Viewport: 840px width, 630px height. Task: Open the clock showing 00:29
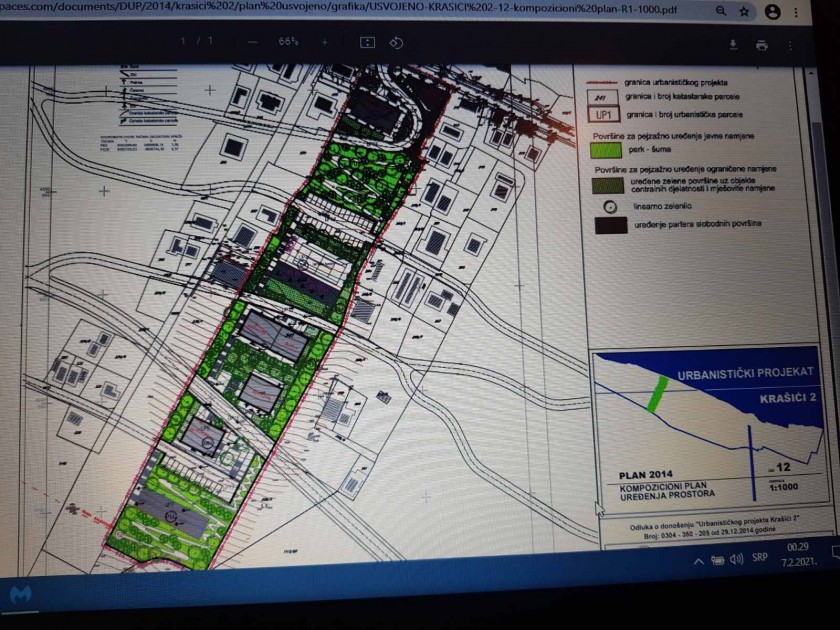pos(798,554)
